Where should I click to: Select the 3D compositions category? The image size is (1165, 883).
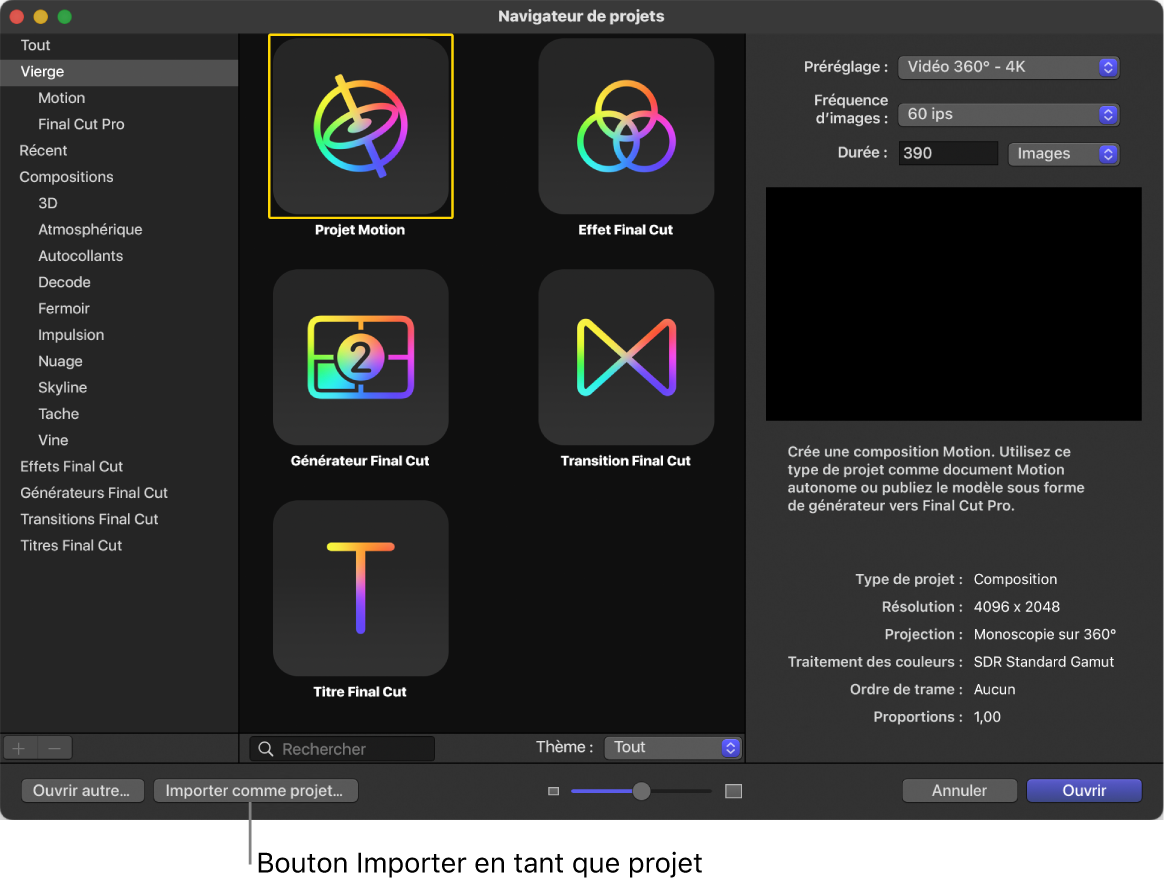pyautogui.click(x=119, y=204)
